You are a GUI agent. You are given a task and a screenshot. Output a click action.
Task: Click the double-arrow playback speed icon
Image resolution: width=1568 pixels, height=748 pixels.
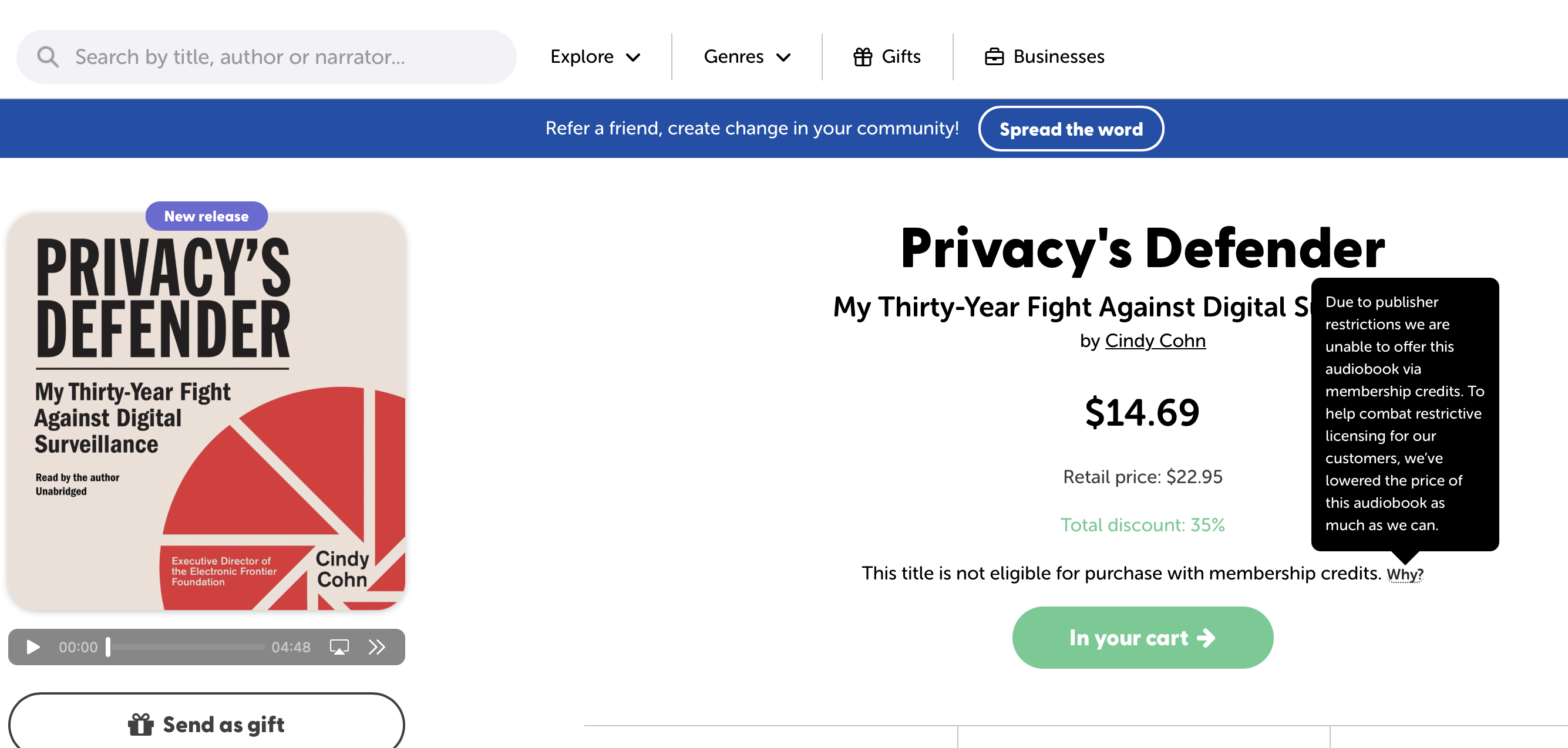tap(377, 646)
